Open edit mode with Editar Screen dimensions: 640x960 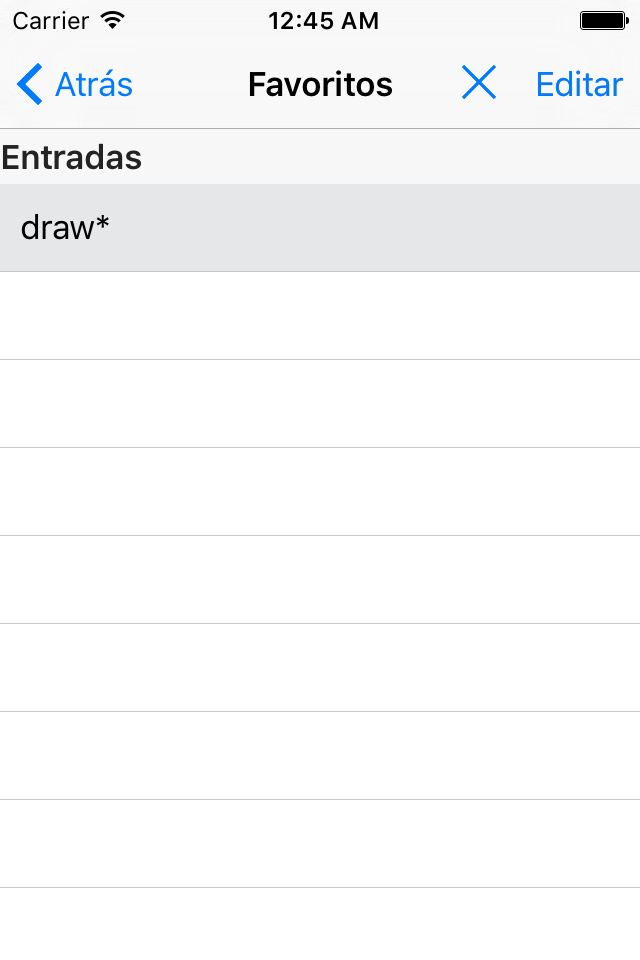579,84
